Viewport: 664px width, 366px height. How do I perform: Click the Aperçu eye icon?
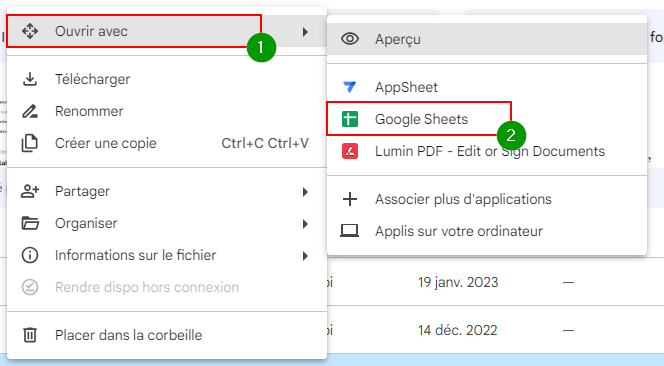[350, 39]
